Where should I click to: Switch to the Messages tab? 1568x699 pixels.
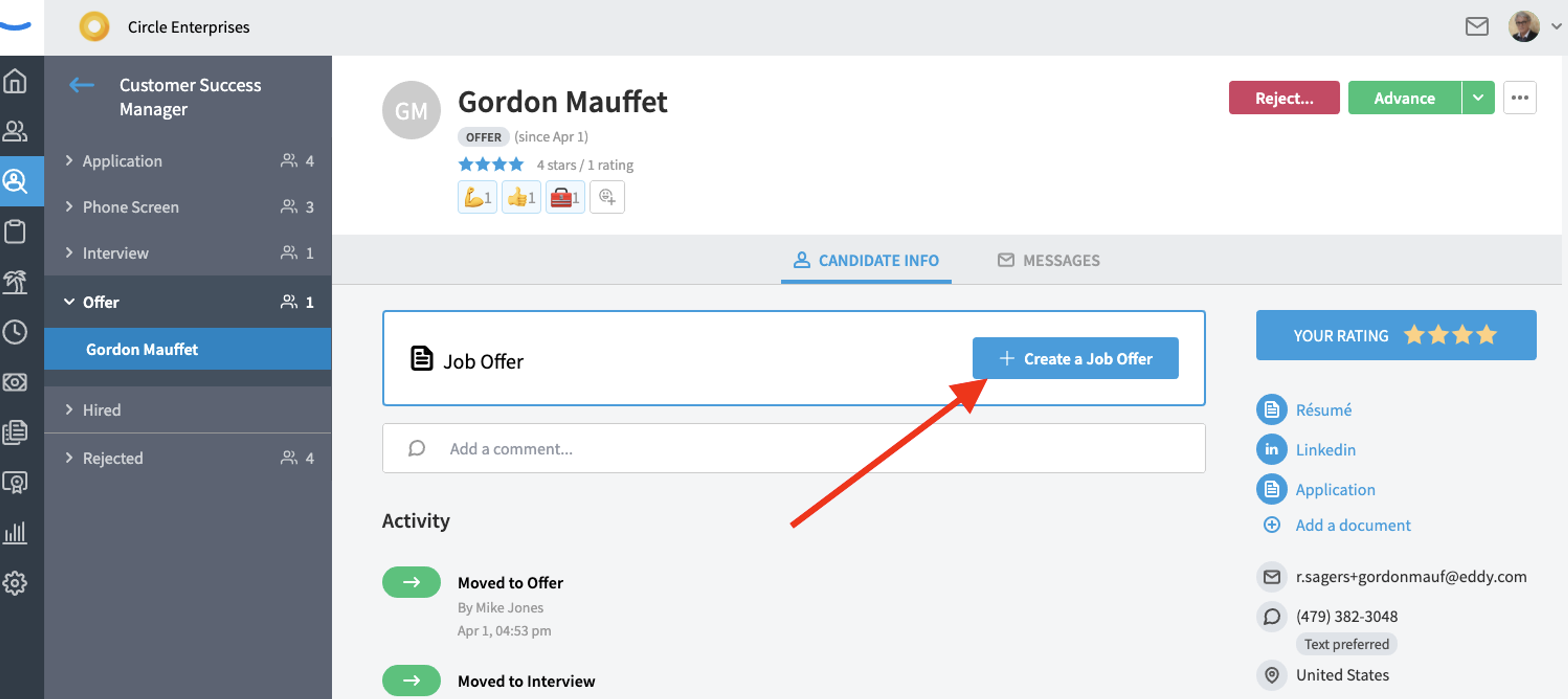pos(1048,260)
